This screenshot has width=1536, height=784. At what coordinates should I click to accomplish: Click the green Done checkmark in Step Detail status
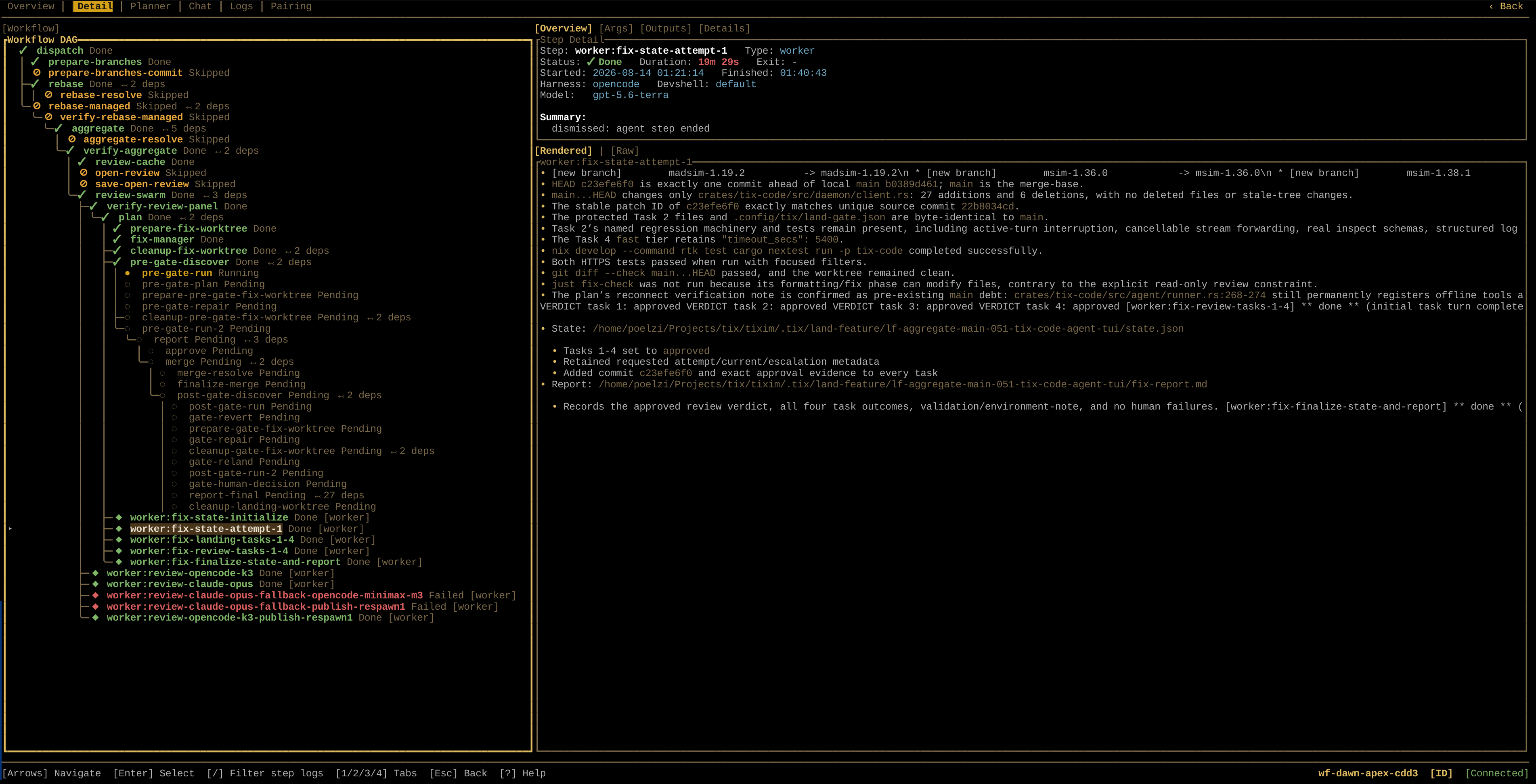pyautogui.click(x=591, y=62)
